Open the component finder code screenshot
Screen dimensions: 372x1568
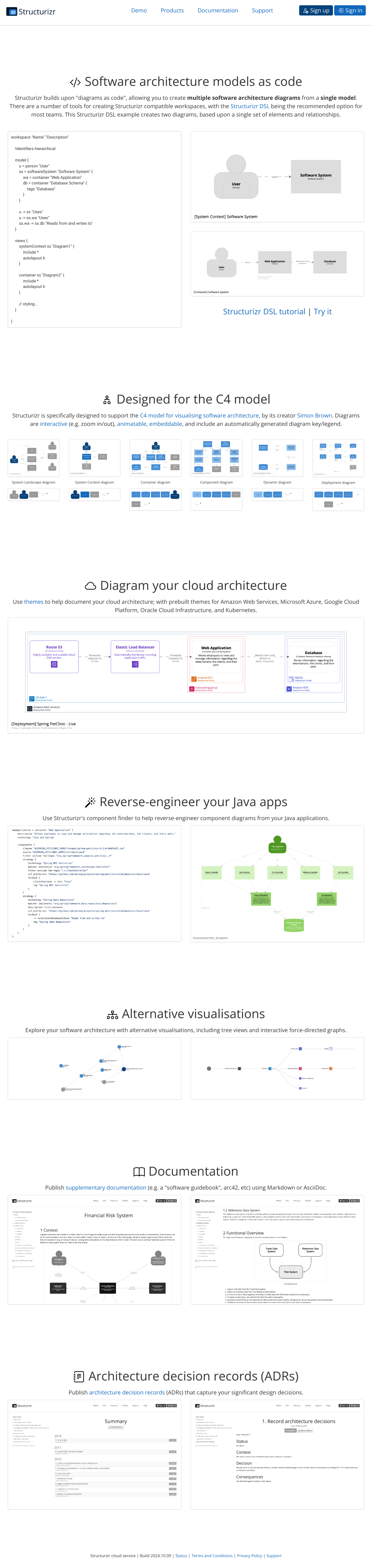[94, 883]
